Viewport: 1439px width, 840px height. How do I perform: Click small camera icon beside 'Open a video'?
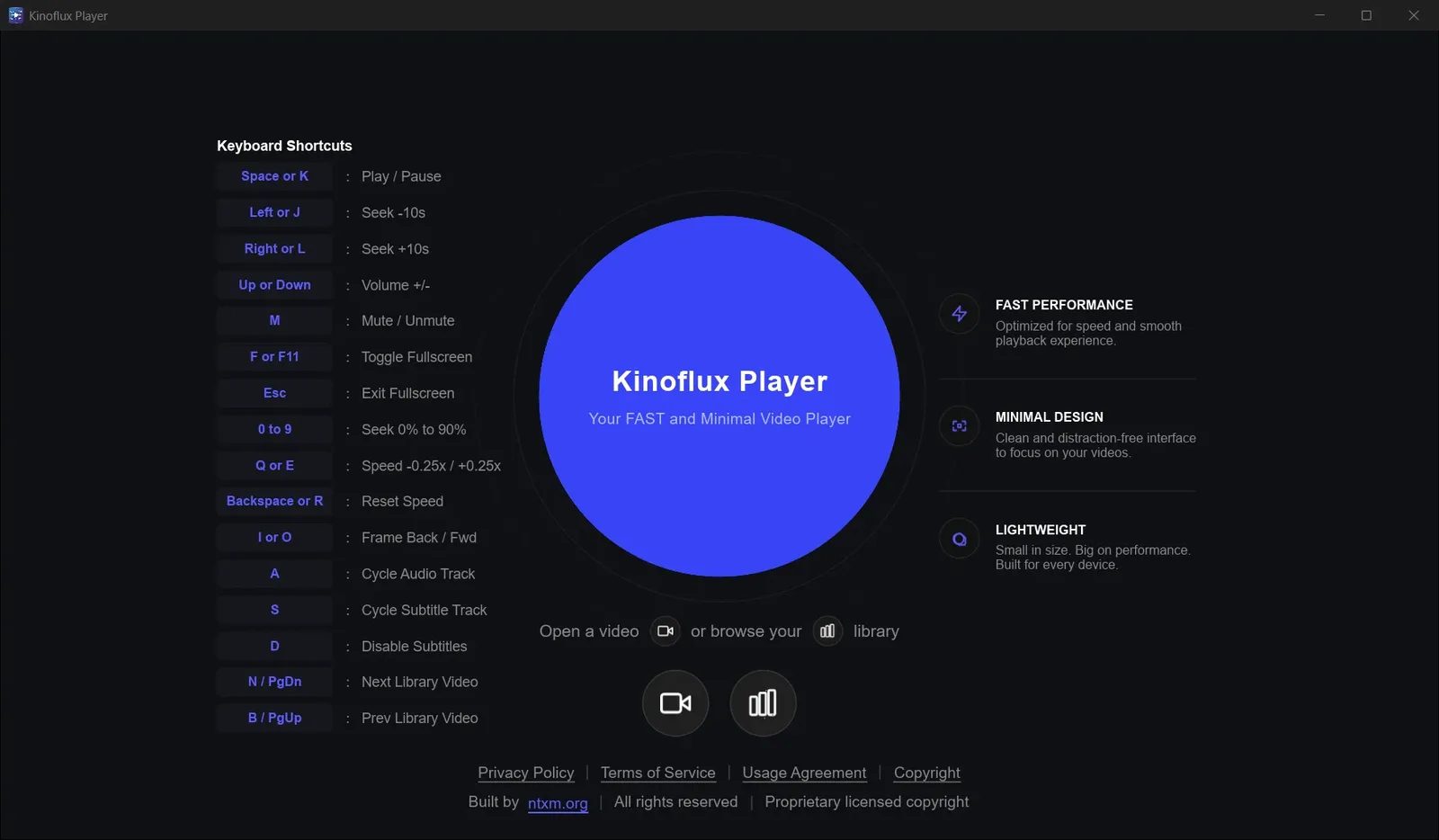click(x=666, y=631)
